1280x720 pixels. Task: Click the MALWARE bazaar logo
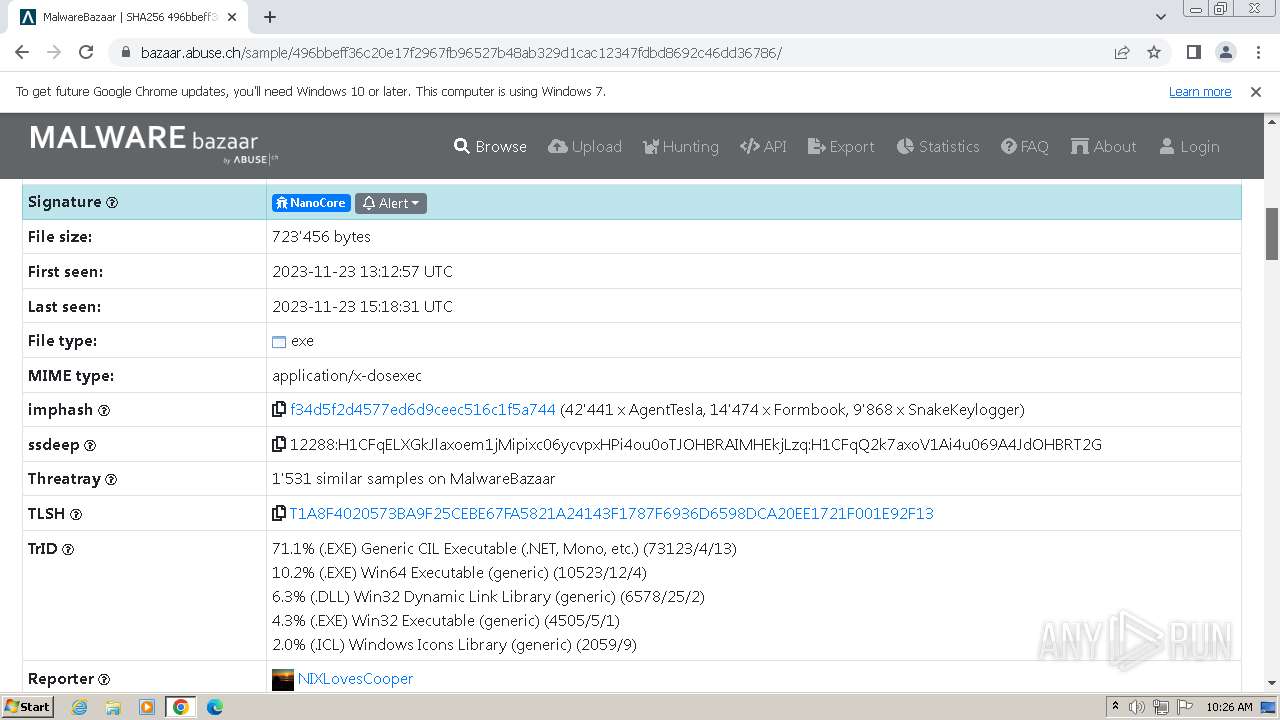154,143
